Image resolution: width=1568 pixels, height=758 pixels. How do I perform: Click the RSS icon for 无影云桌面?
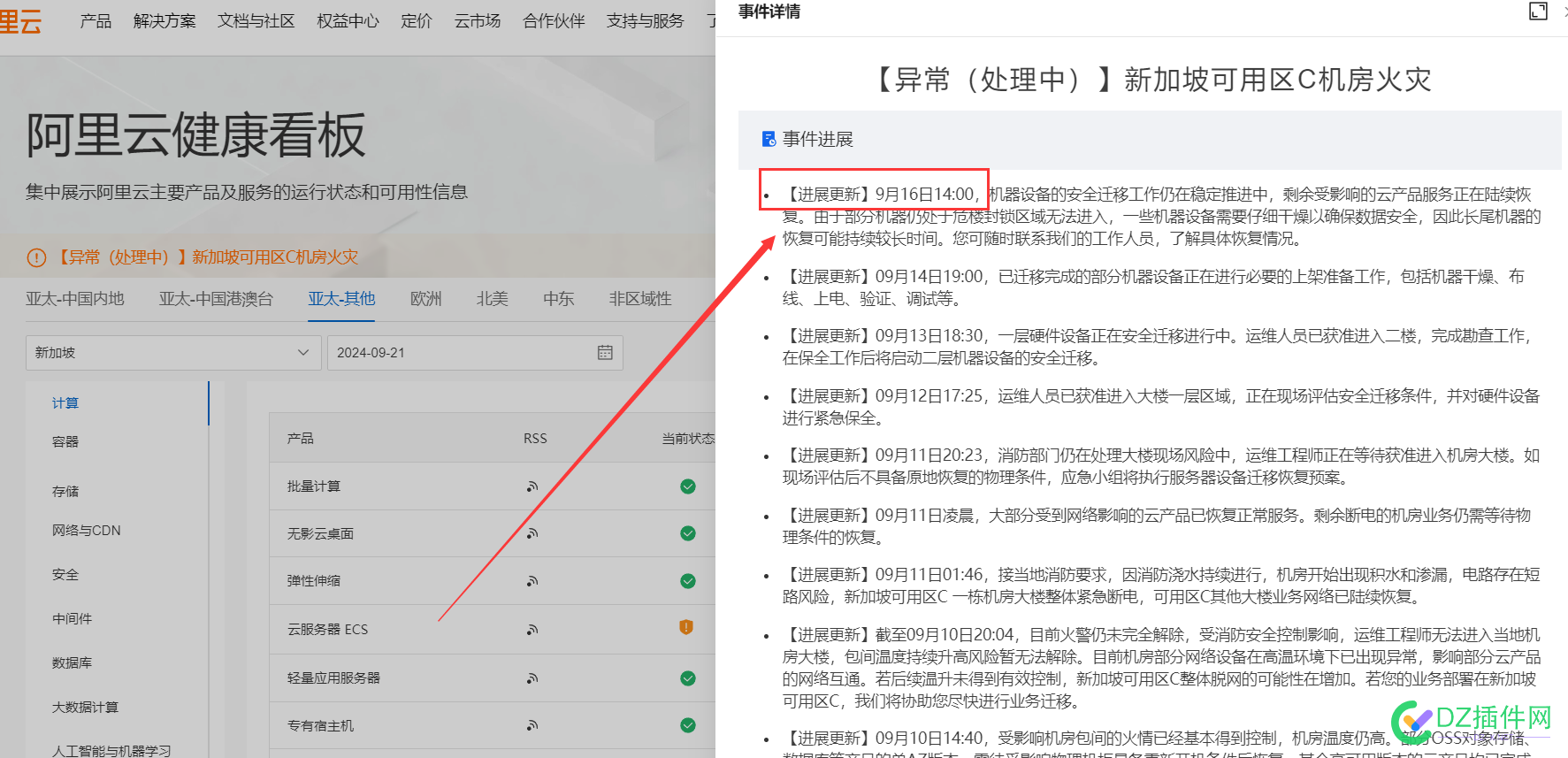coord(532,533)
